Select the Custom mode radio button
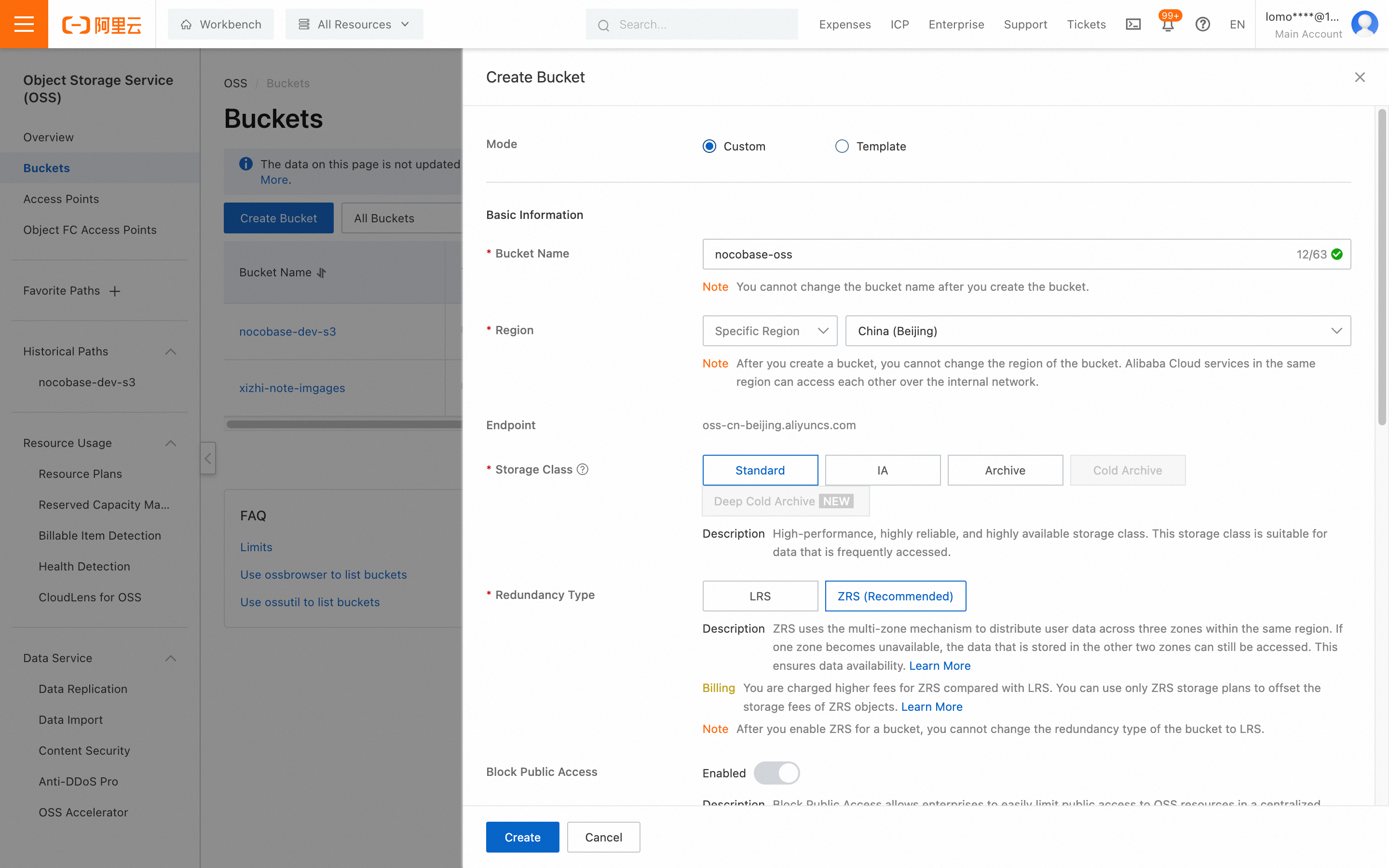The width and height of the screenshot is (1389, 868). point(709,147)
